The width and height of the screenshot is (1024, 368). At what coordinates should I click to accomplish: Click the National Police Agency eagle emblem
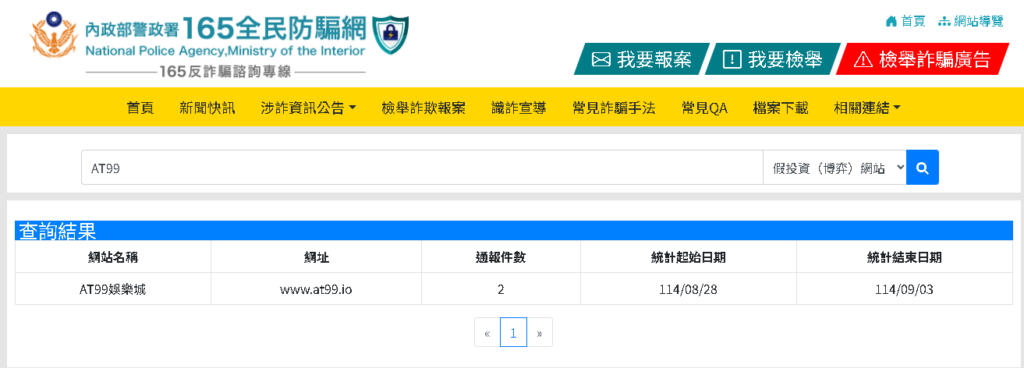coord(55,35)
